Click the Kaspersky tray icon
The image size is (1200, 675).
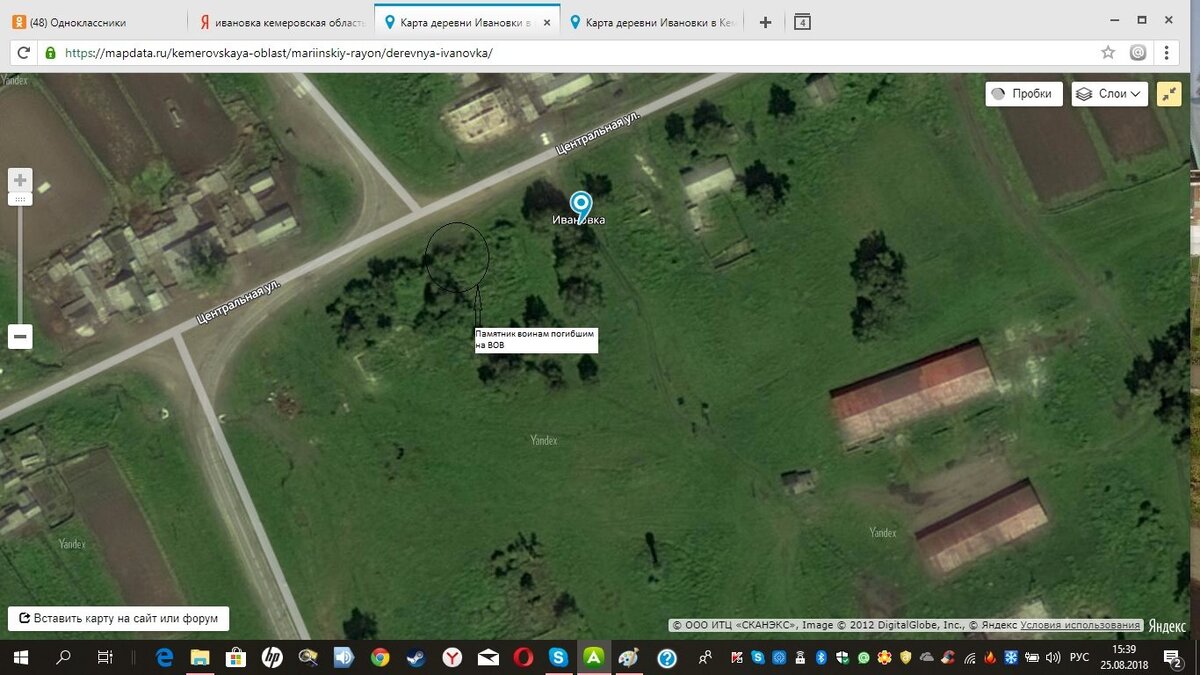pos(737,657)
